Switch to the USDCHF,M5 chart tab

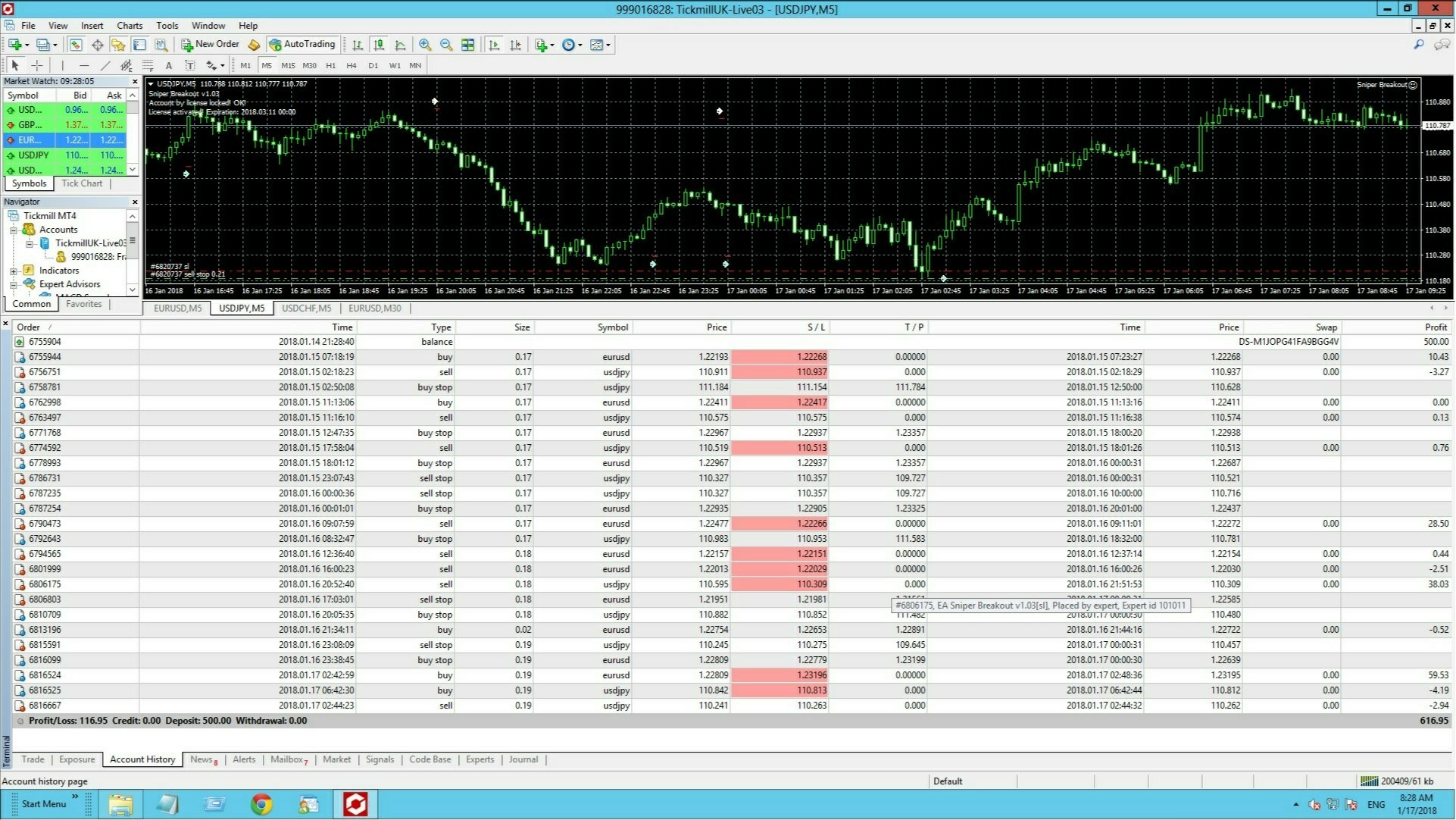coord(306,308)
